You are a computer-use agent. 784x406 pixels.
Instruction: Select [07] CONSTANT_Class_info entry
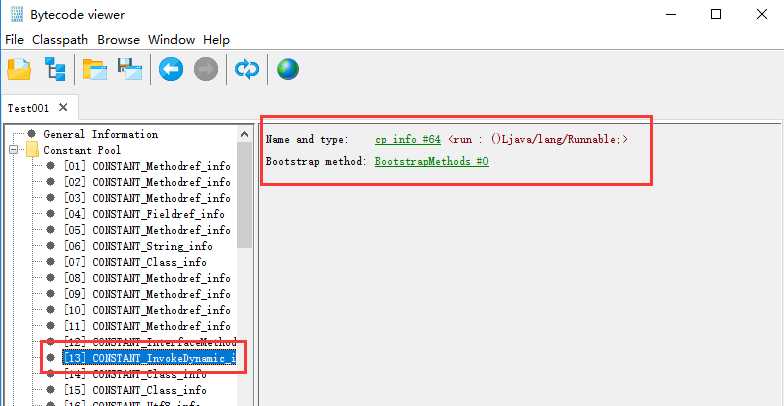coord(135,262)
